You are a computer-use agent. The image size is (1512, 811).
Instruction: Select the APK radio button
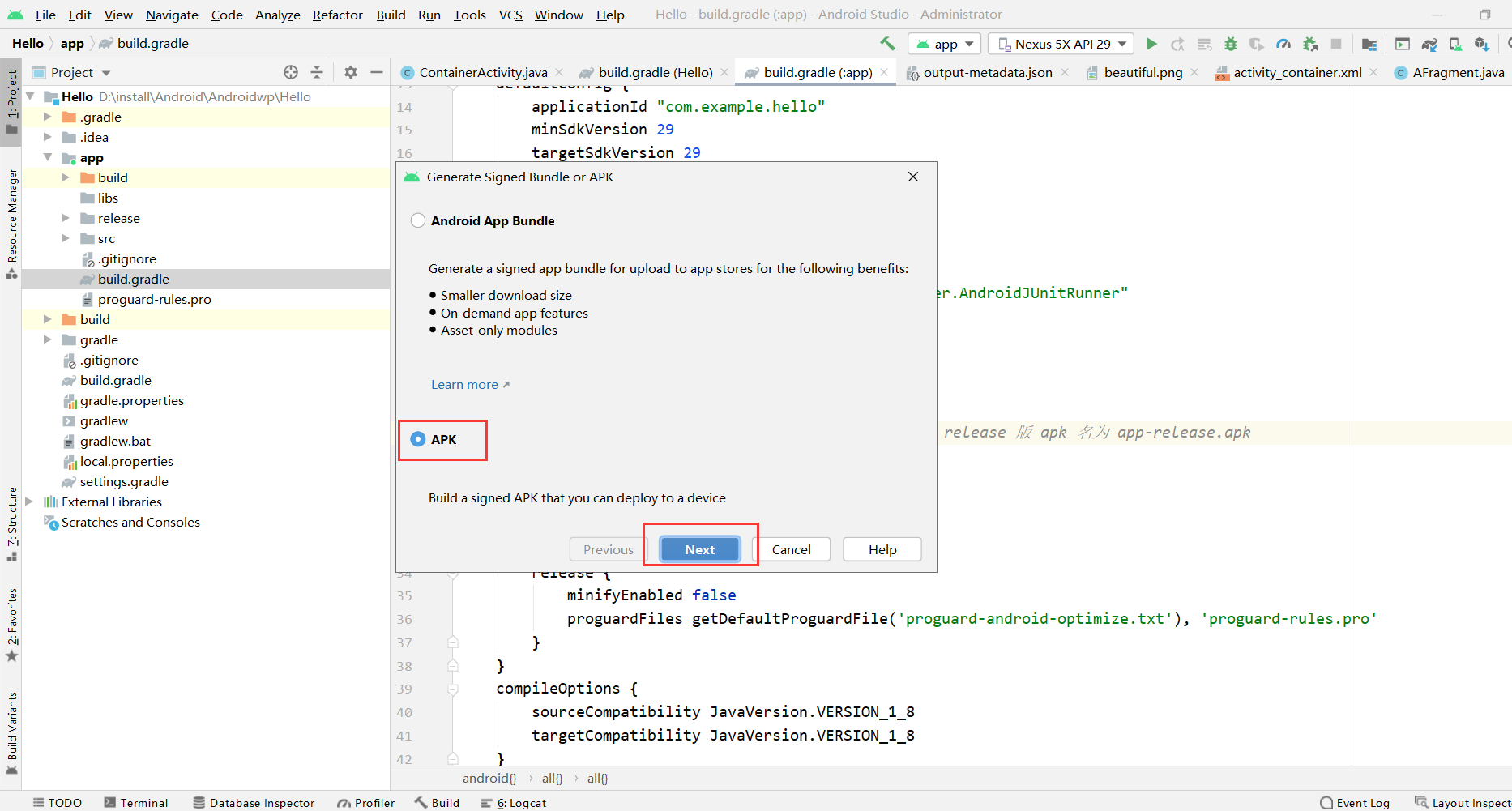click(x=418, y=439)
